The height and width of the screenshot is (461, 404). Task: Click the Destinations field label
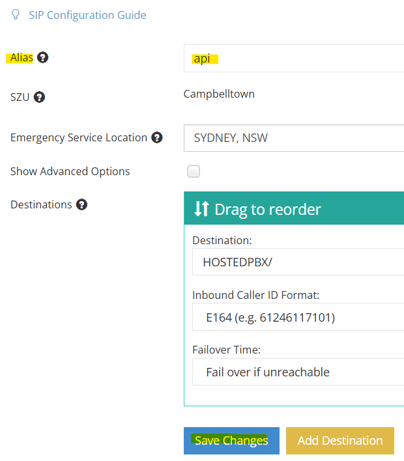pyautogui.click(x=41, y=204)
